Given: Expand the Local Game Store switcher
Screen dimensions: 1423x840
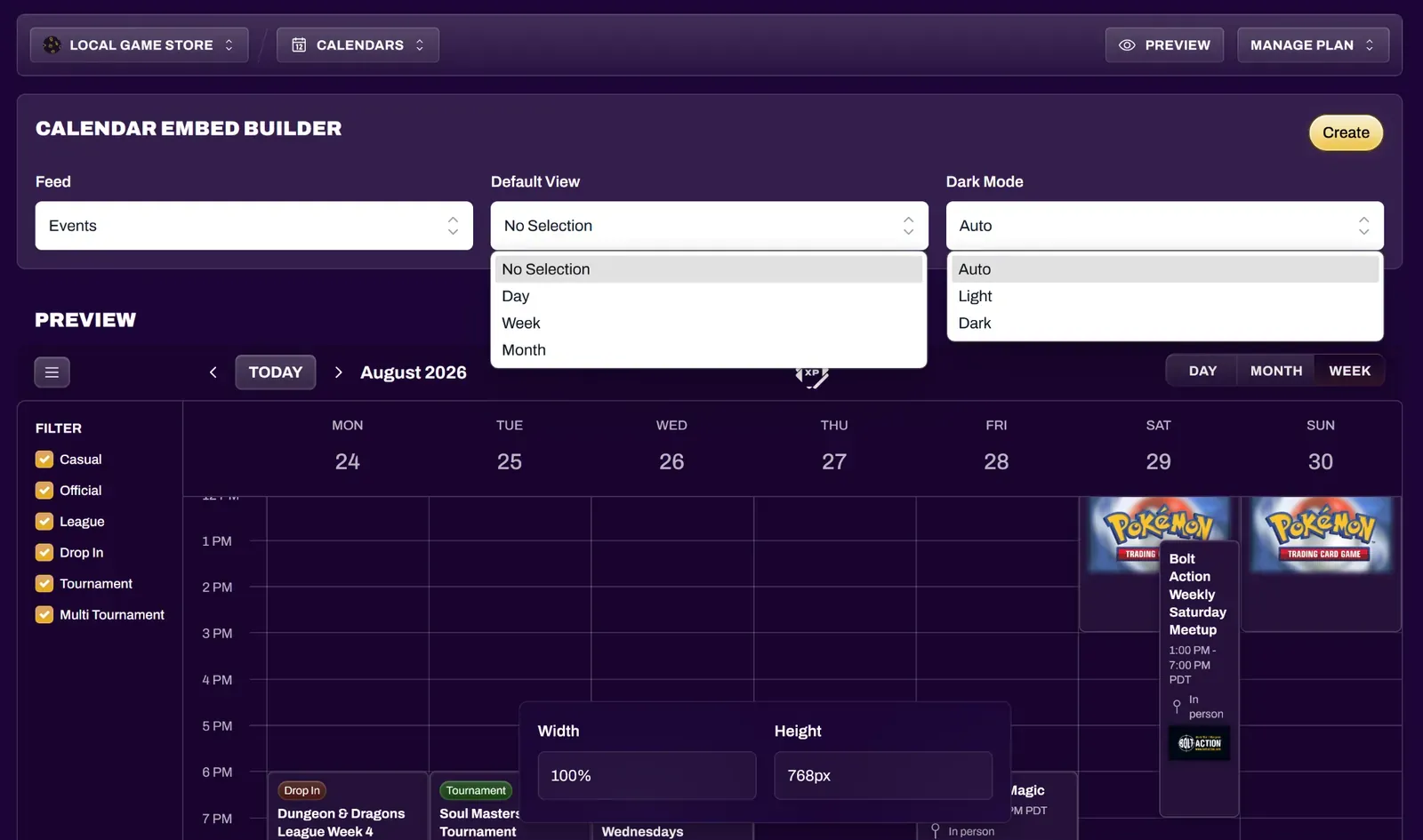Looking at the screenshot, I should (x=139, y=44).
